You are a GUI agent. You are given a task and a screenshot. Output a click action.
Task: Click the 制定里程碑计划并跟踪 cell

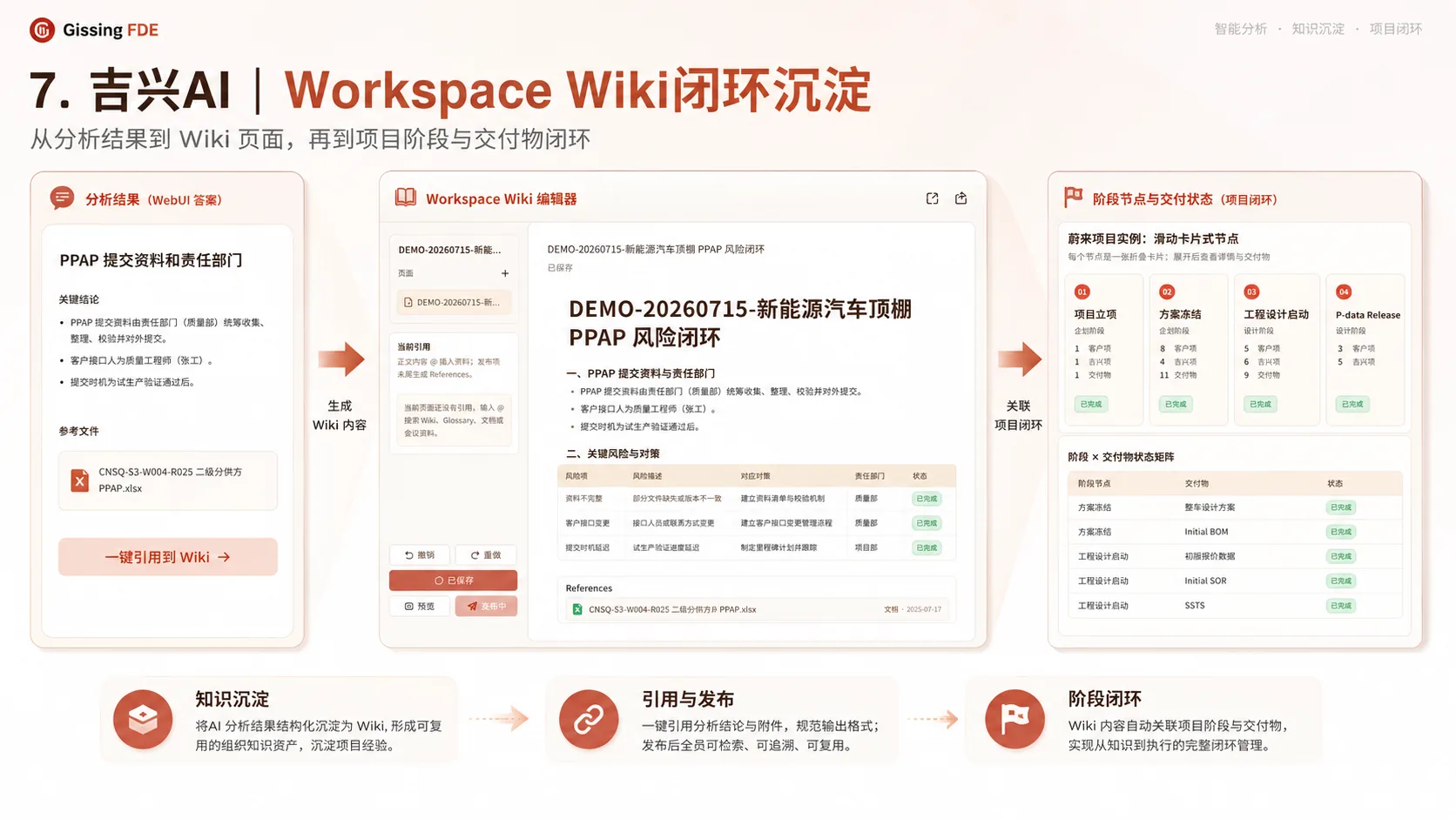(x=779, y=547)
